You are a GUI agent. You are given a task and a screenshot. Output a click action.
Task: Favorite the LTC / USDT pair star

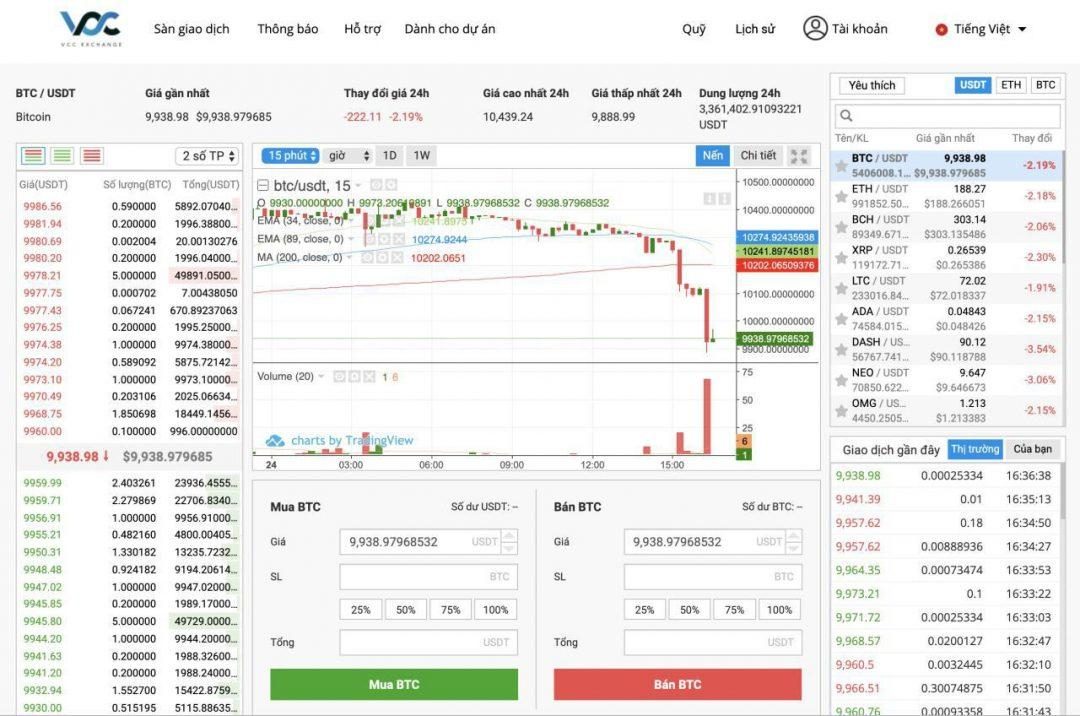point(841,288)
